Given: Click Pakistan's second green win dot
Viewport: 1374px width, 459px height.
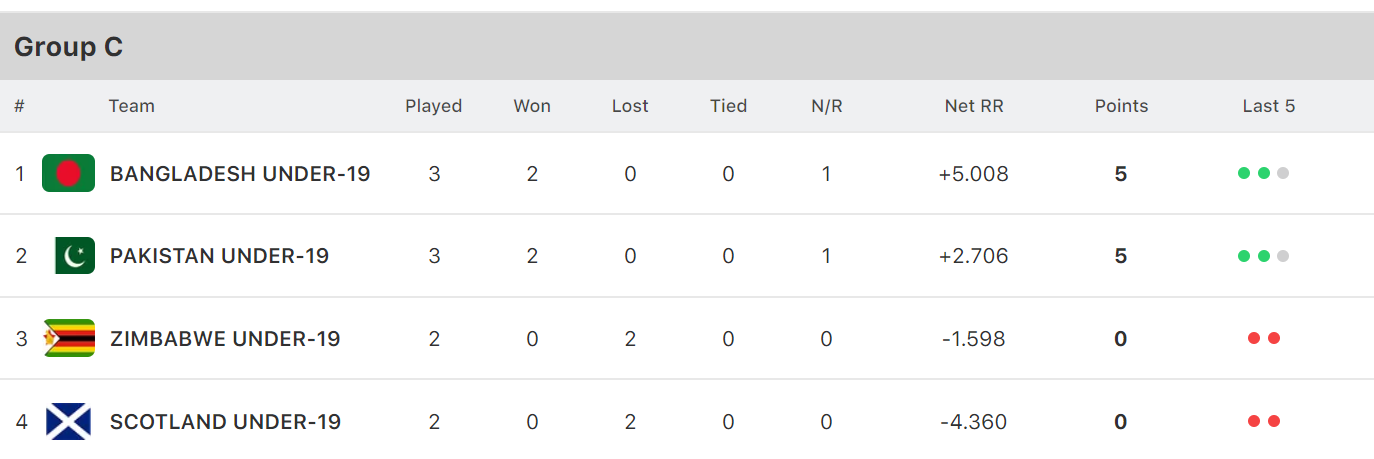Looking at the screenshot, I should (x=1264, y=256).
